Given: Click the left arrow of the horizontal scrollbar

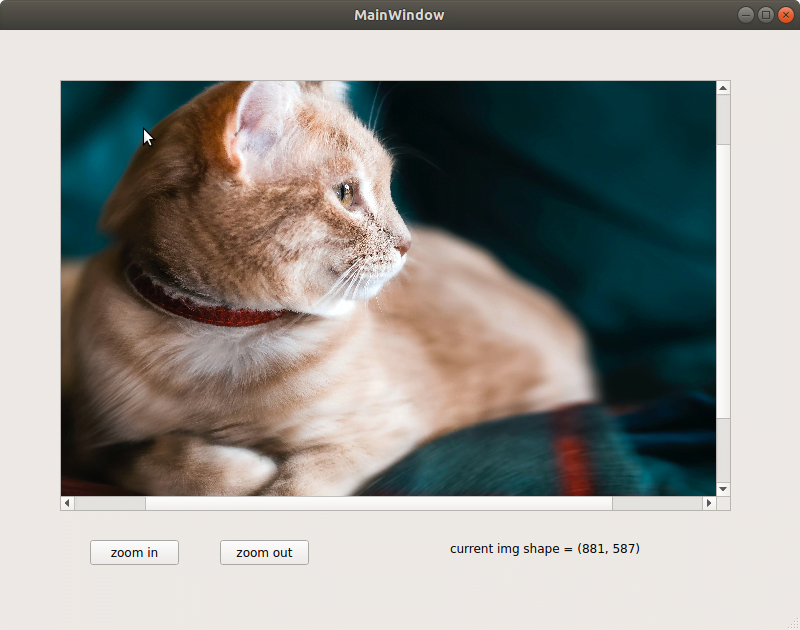Looking at the screenshot, I should pos(67,503).
